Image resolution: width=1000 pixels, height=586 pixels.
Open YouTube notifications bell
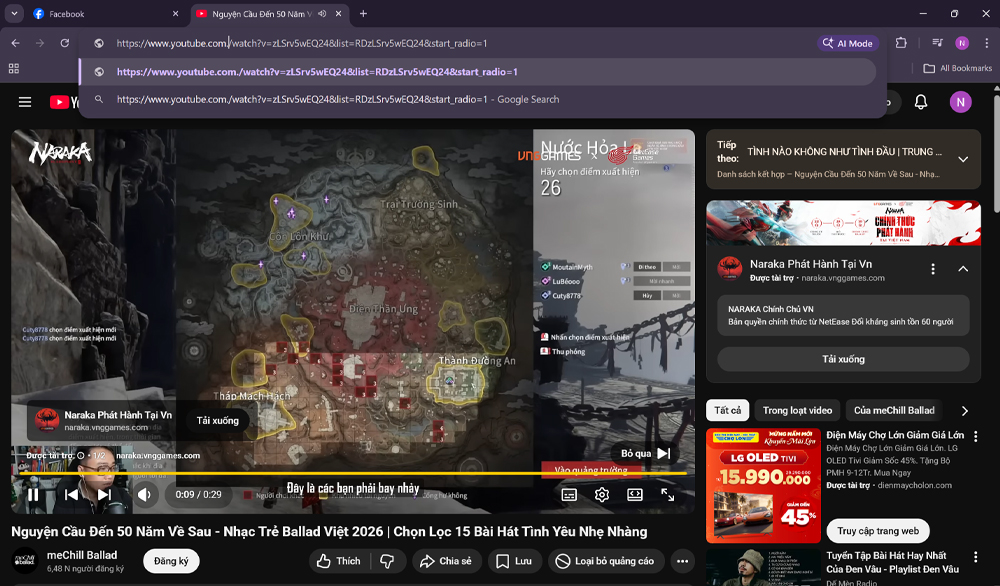tap(921, 102)
